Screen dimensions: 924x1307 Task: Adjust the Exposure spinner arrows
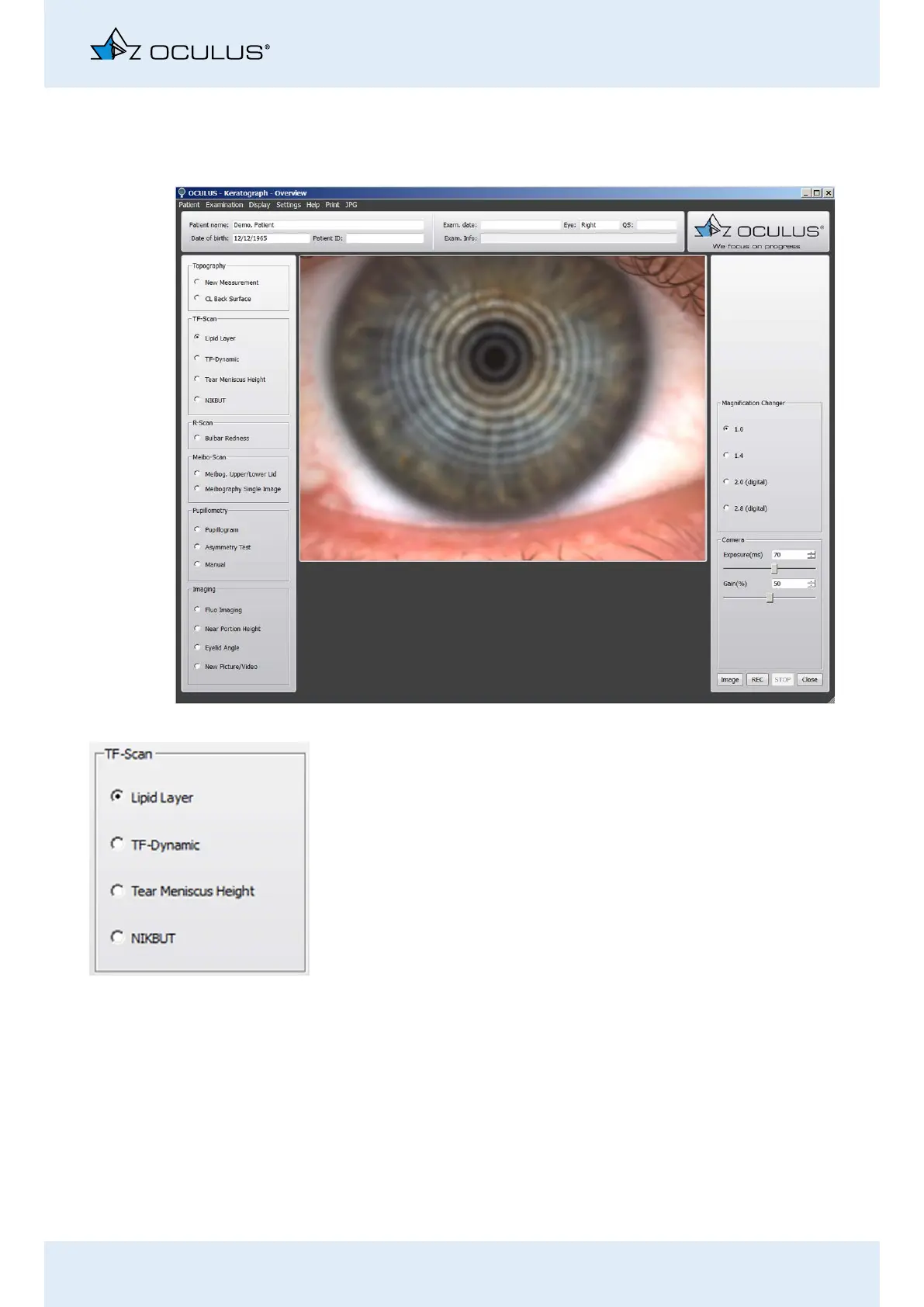(812, 555)
